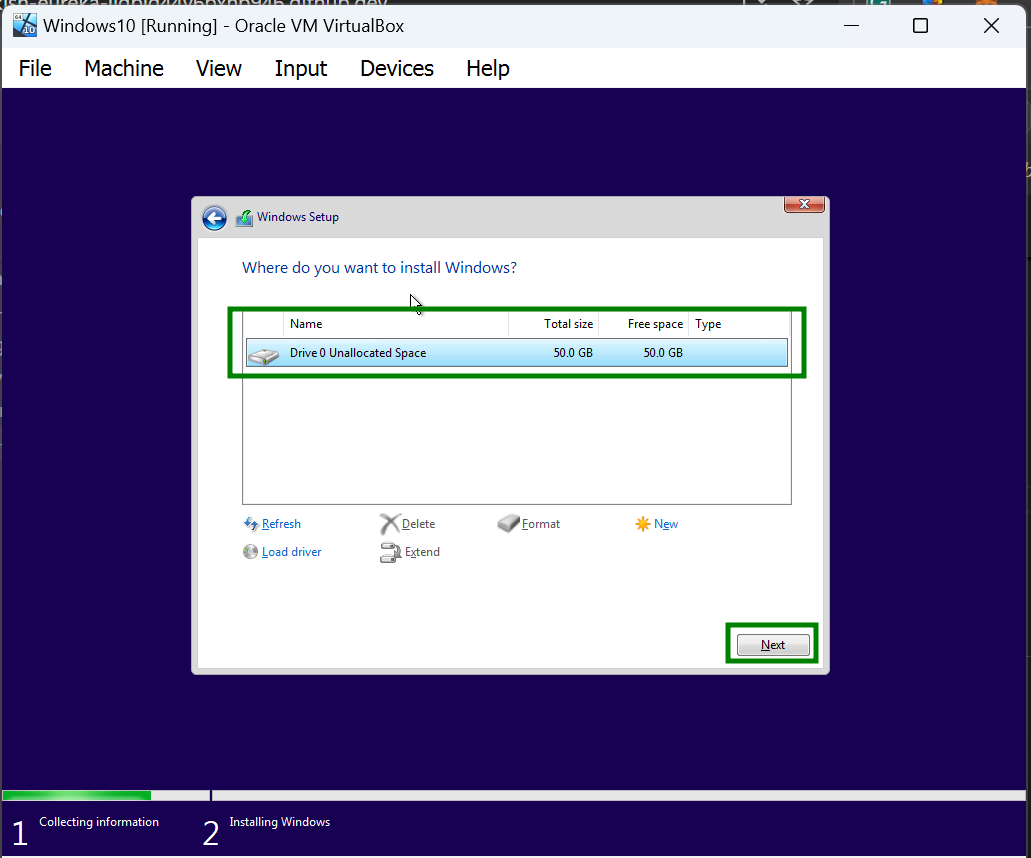1031x858 pixels.
Task: Click the Installing Windows step label
Action: 279,822
